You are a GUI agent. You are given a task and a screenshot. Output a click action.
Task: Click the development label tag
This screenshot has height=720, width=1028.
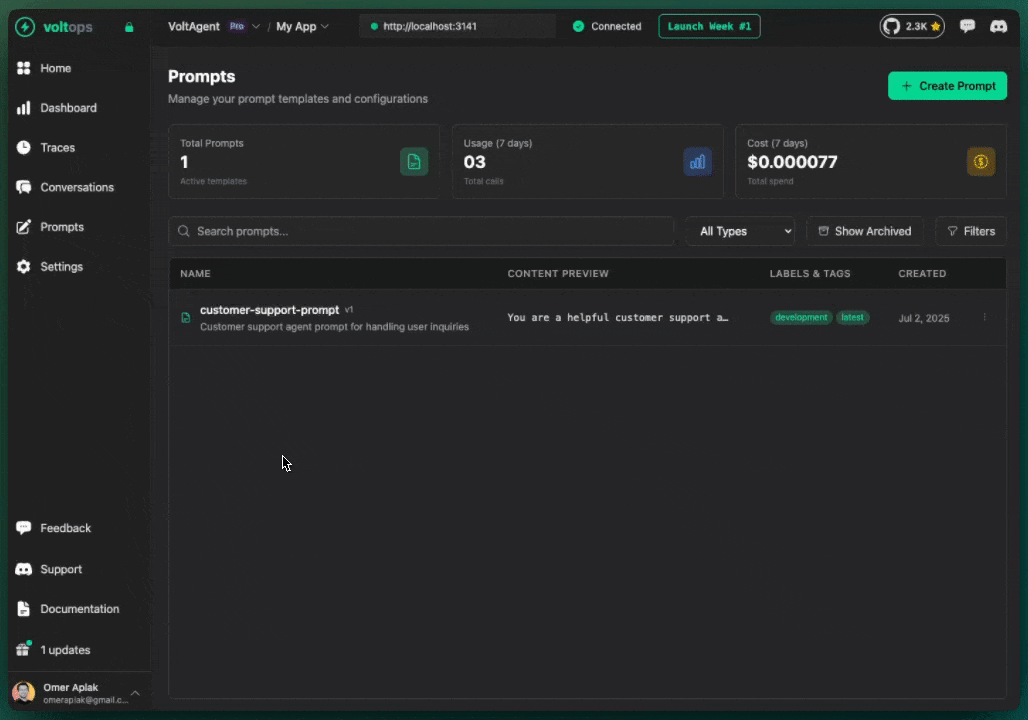click(x=801, y=318)
